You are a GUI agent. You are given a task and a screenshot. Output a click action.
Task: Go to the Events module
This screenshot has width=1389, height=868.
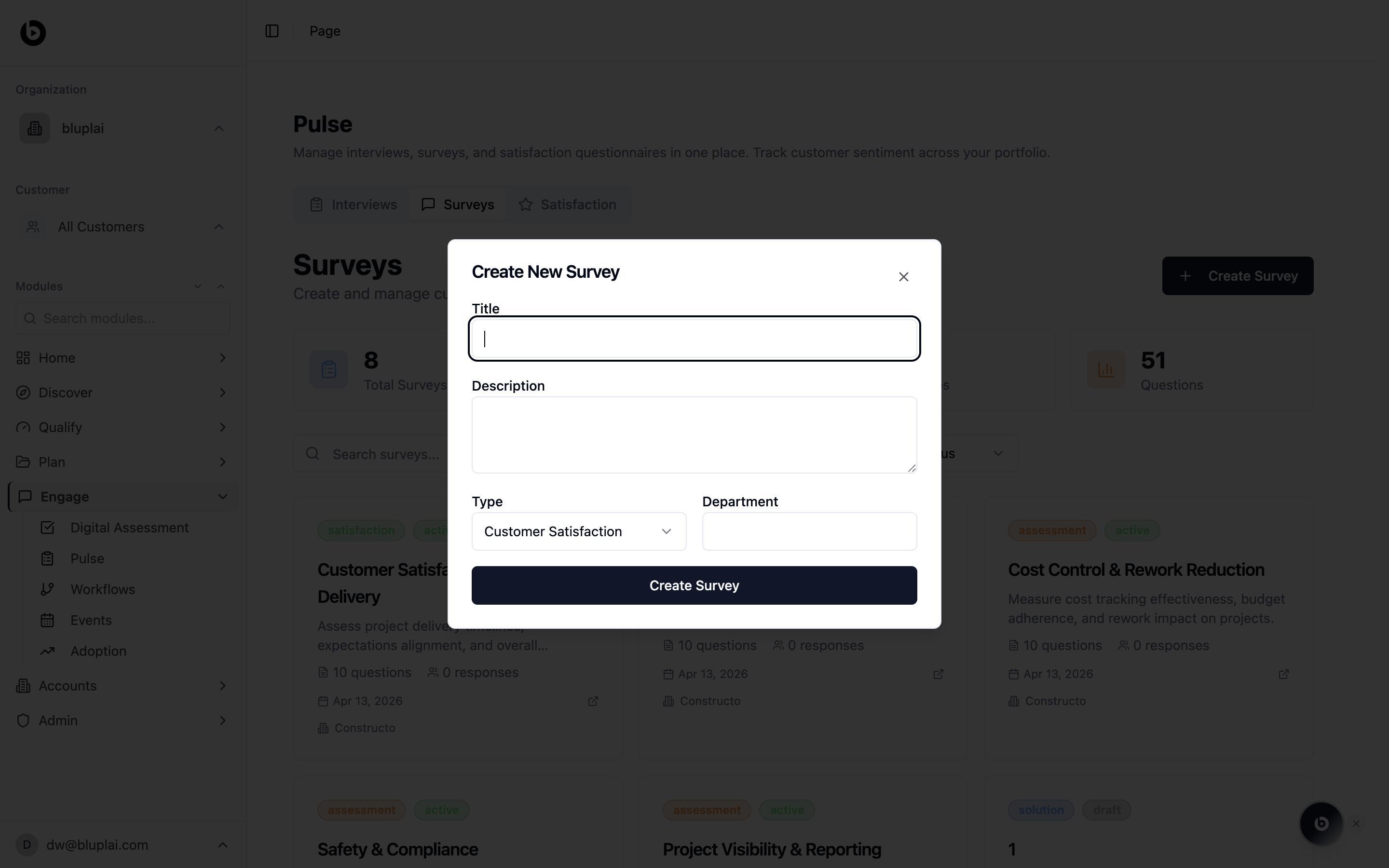tap(91, 620)
